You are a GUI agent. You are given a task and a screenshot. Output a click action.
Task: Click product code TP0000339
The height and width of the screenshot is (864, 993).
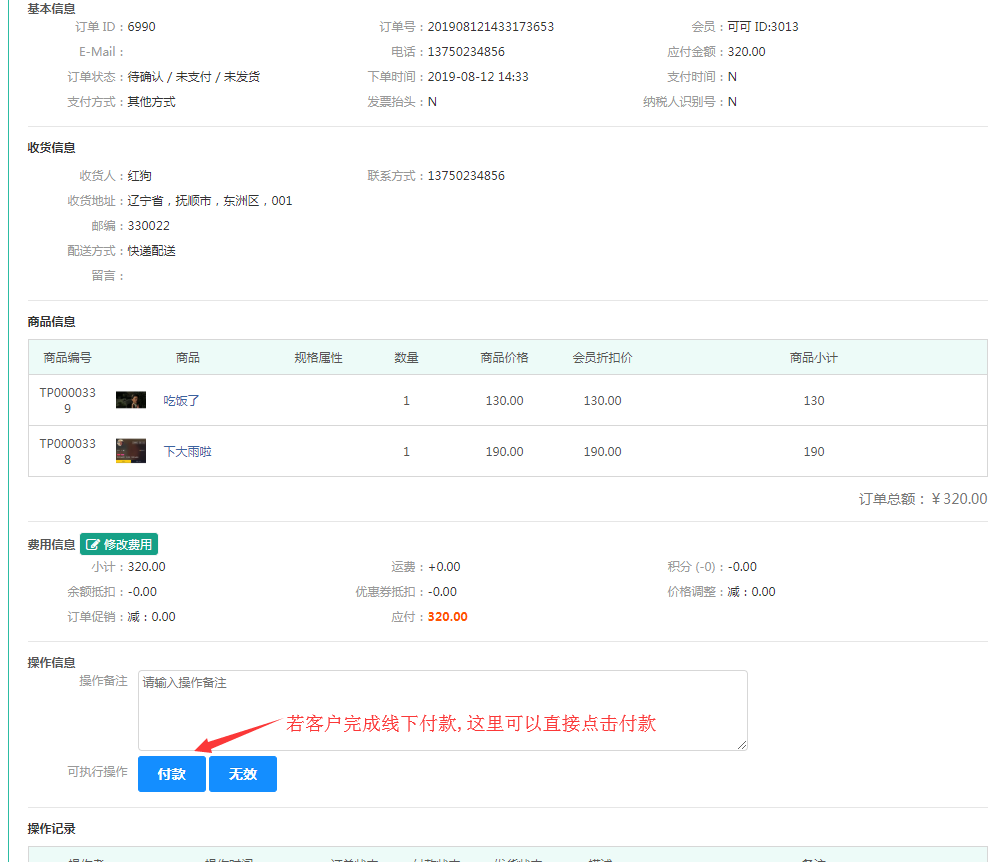pyautogui.click(x=67, y=400)
